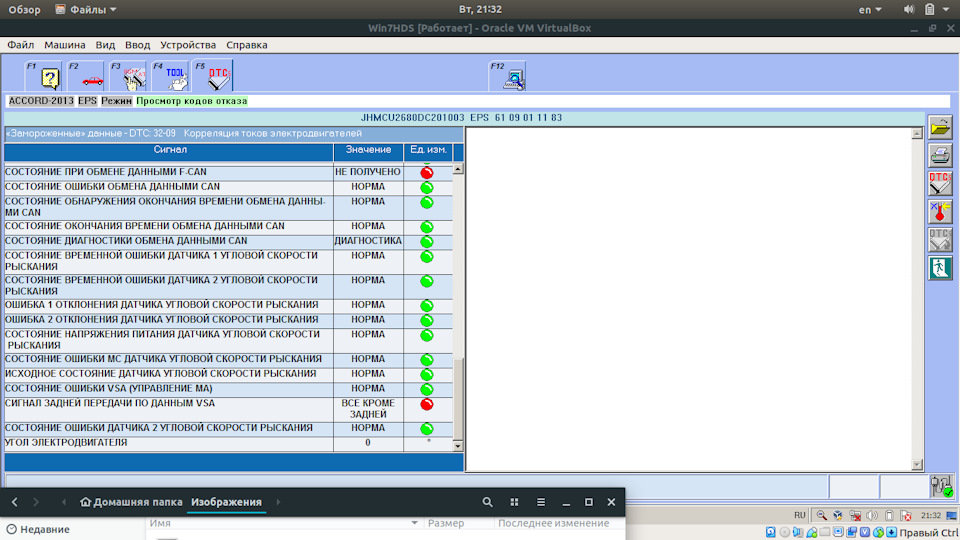Select the F5 DTC tab
The width and height of the screenshot is (960, 540).
[x=212, y=75]
